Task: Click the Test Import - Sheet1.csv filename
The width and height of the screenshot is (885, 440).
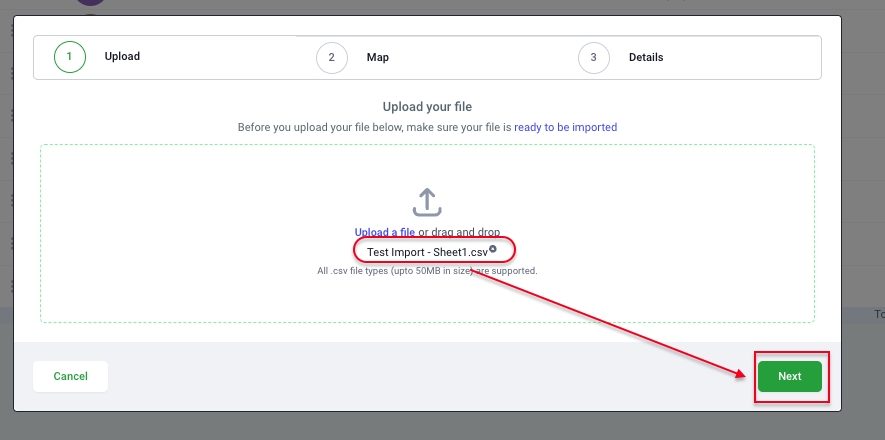Action: [x=426, y=252]
